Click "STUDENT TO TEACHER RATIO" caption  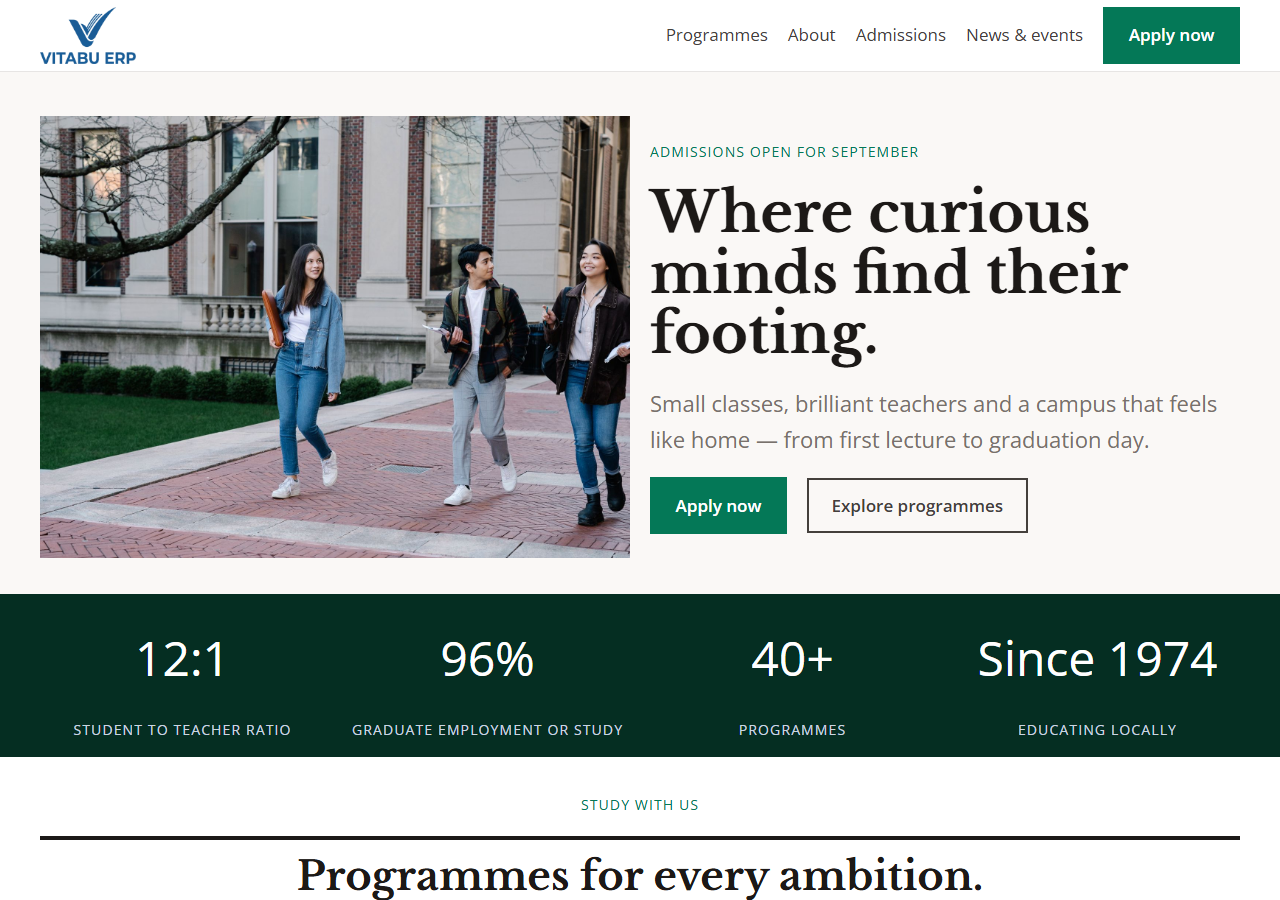[182, 730]
